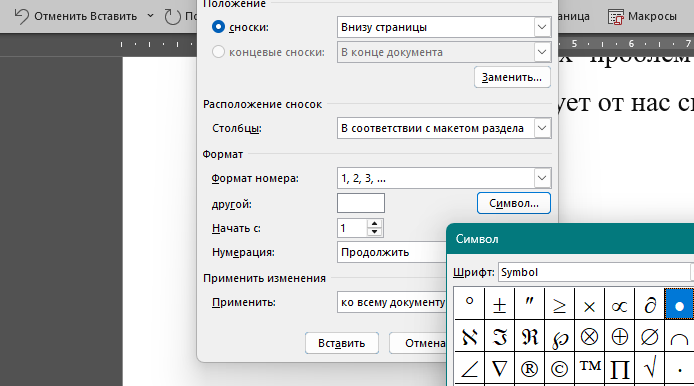Select the copyright symbol ©

coord(559,368)
